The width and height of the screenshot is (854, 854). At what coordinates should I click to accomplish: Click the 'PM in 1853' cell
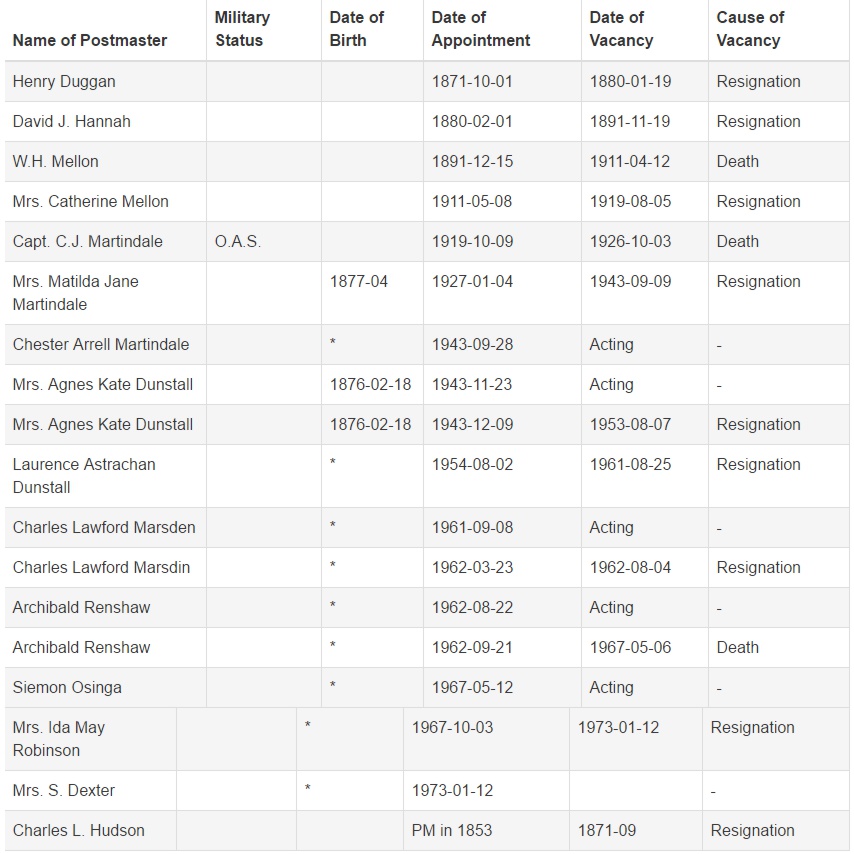[452, 831]
